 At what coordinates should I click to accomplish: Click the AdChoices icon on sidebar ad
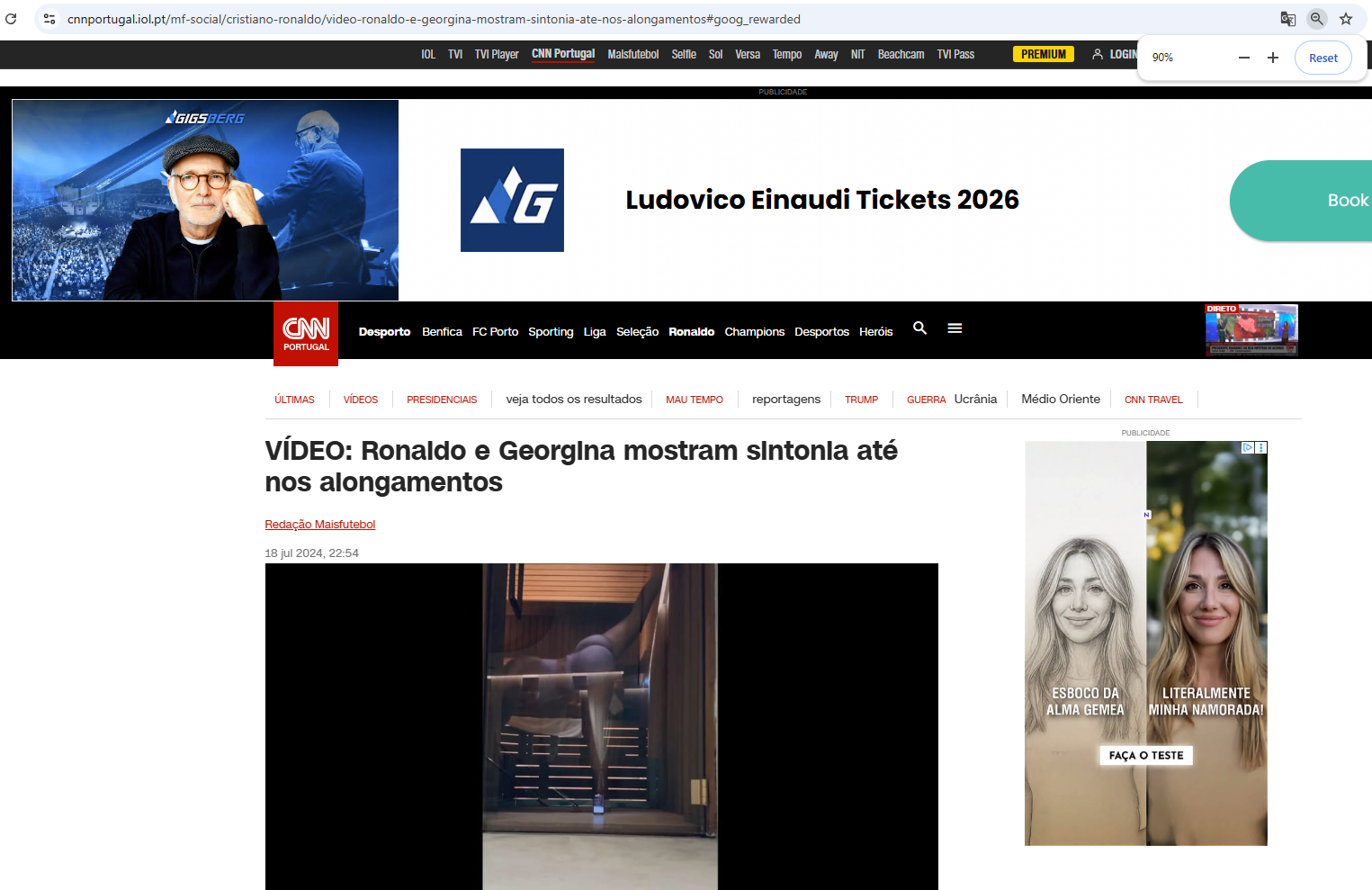(x=1248, y=447)
